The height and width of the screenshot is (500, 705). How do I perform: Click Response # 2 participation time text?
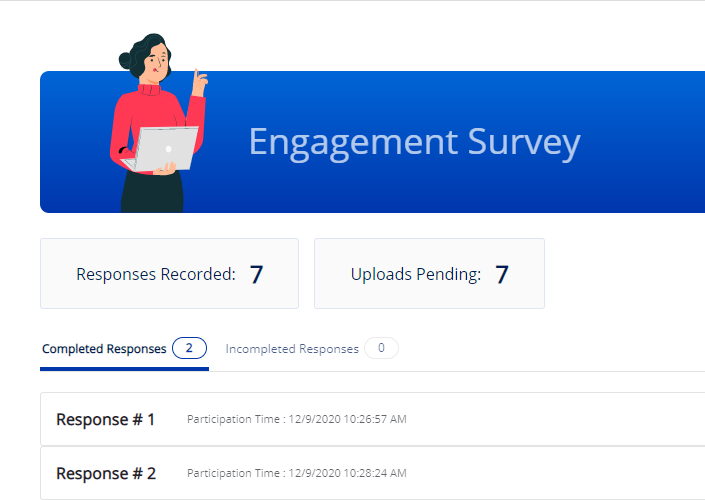coord(296,473)
